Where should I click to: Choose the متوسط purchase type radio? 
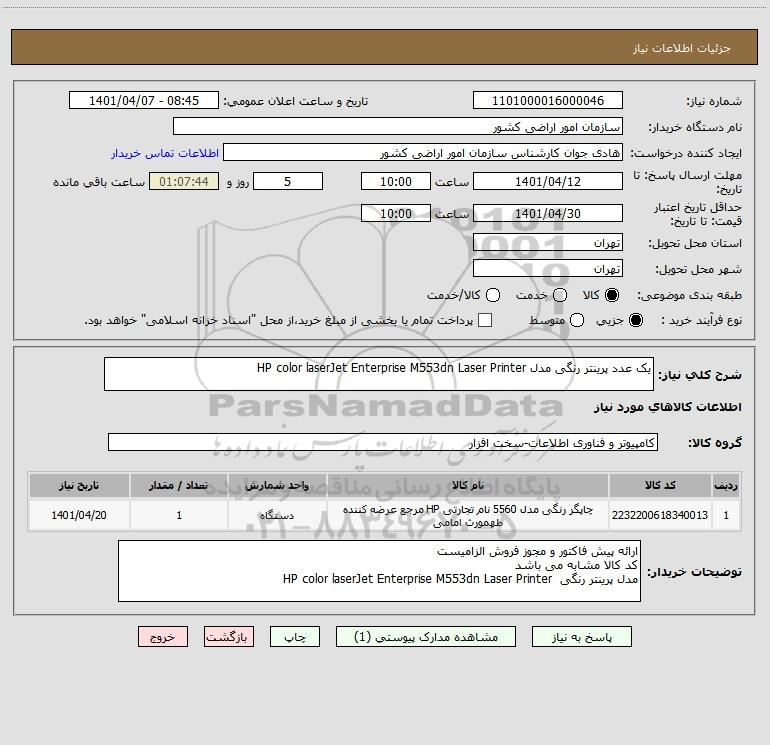click(x=577, y=320)
